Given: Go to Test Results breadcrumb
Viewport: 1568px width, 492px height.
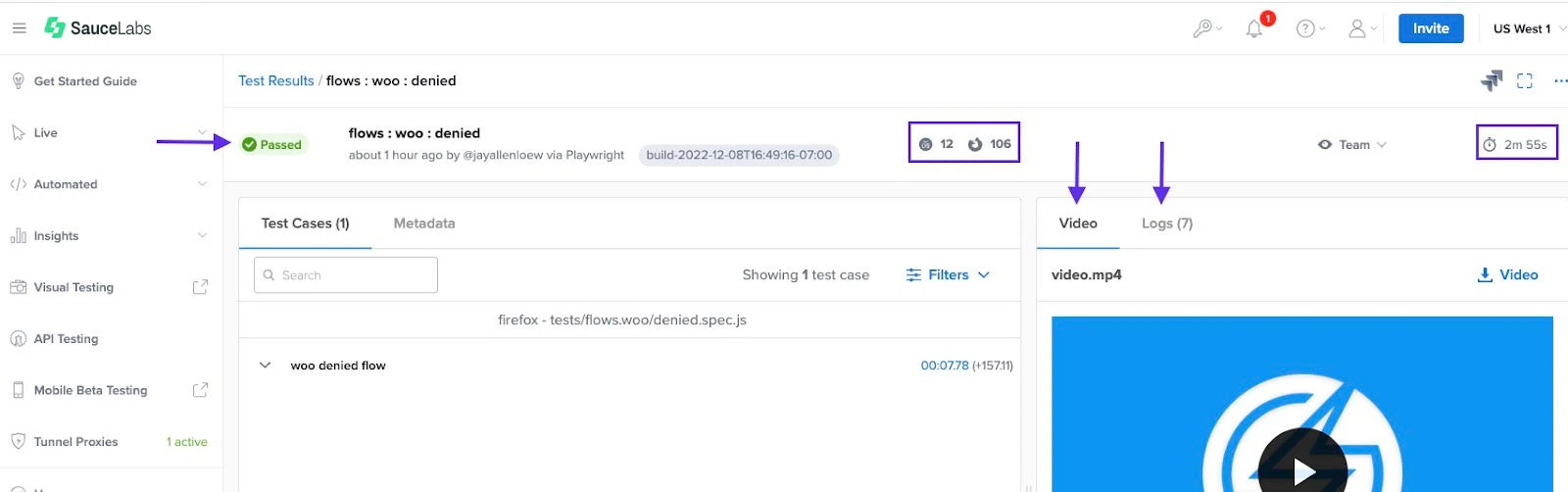Looking at the screenshot, I should tap(276, 81).
